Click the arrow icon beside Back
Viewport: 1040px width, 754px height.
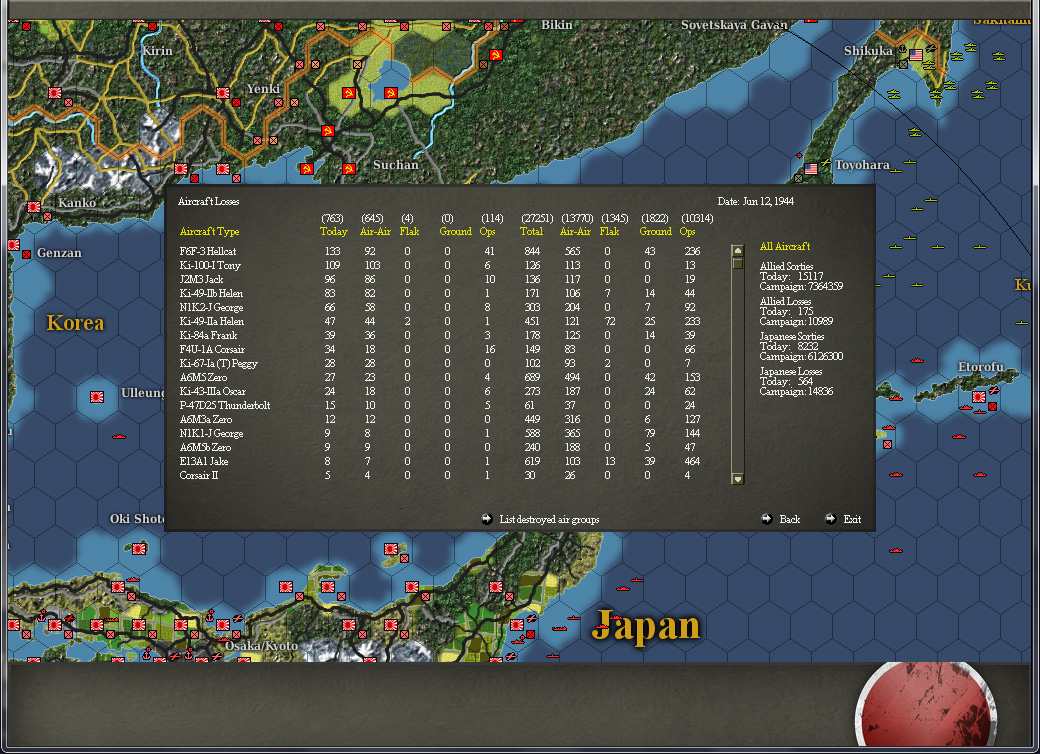[767, 519]
